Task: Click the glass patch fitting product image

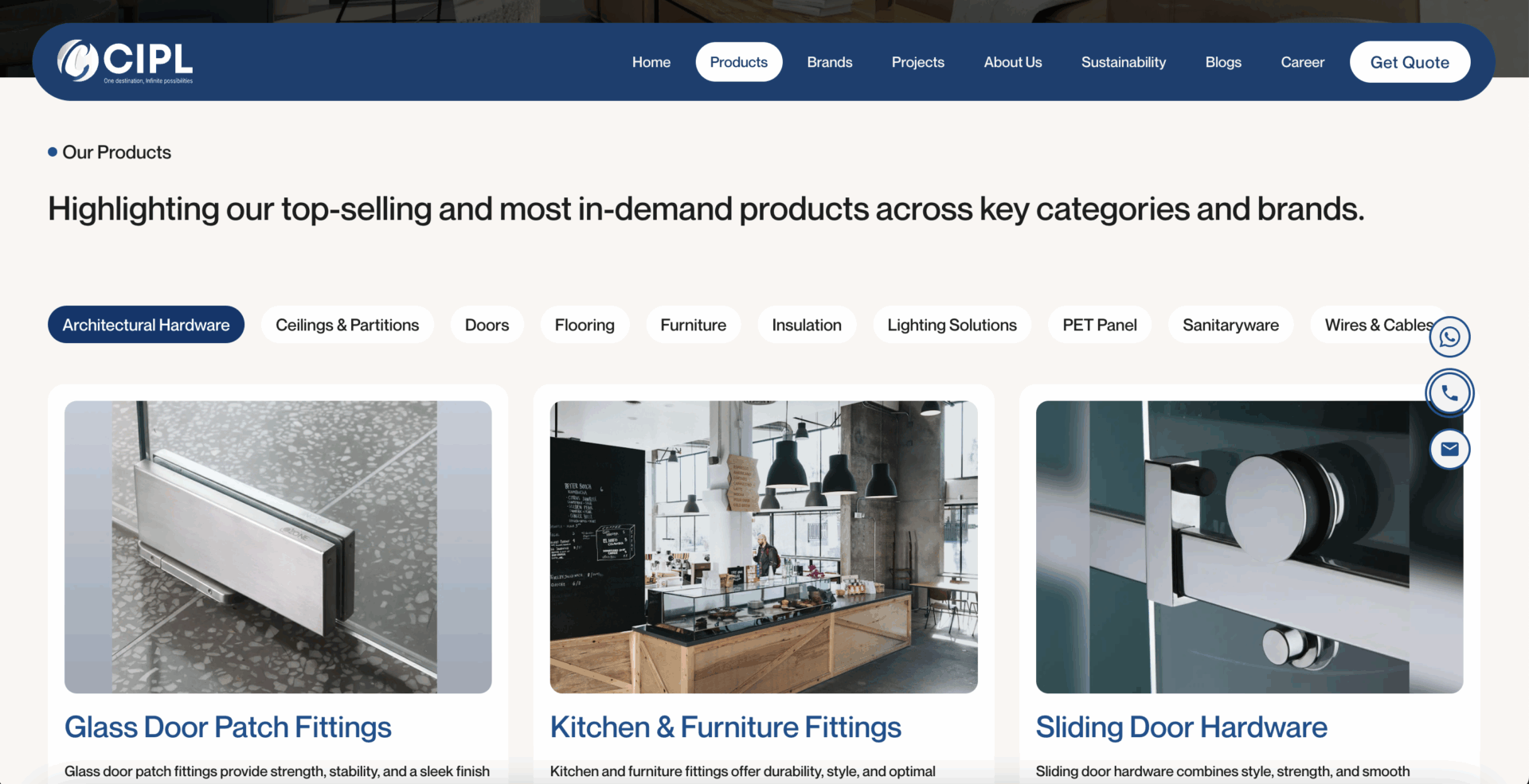Action: click(278, 547)
